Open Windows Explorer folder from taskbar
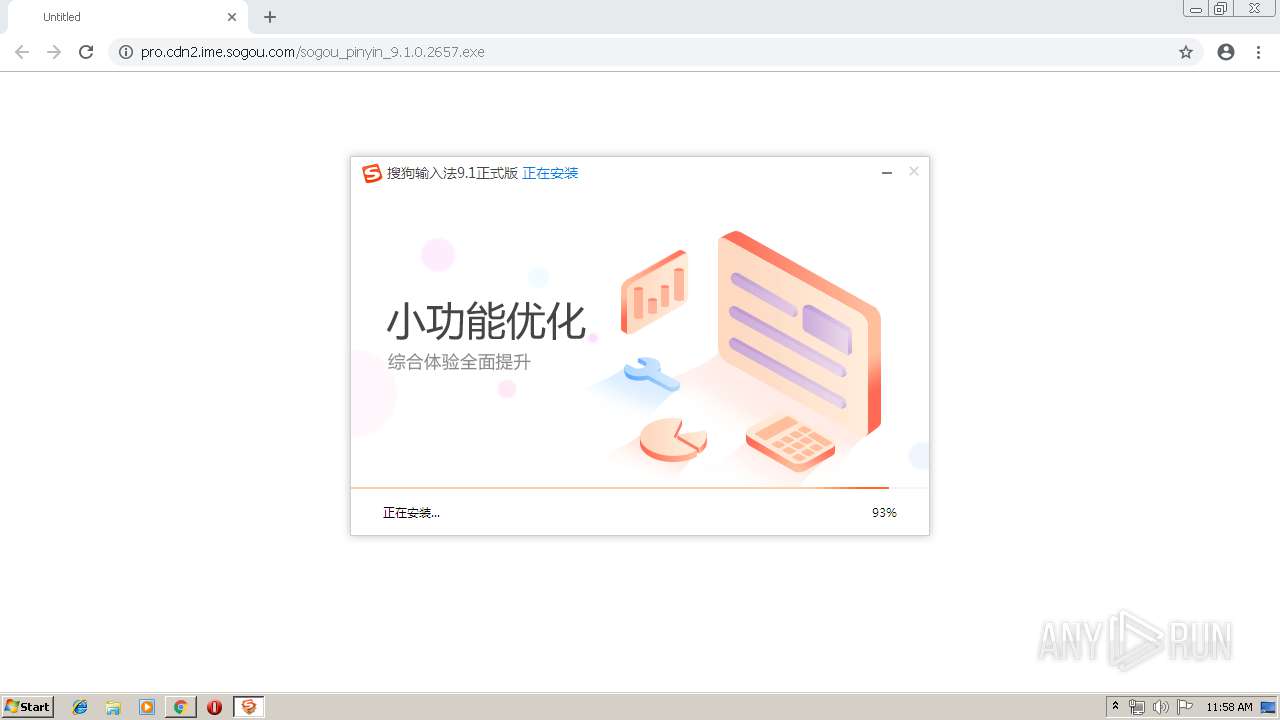Screen dimensions: 1280x720 tap(113, 707)
